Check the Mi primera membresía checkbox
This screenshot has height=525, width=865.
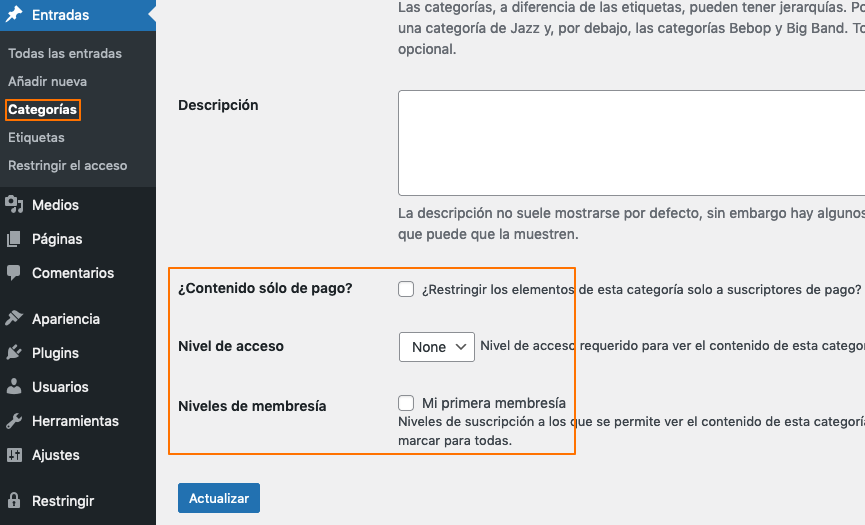coord(406,403)
